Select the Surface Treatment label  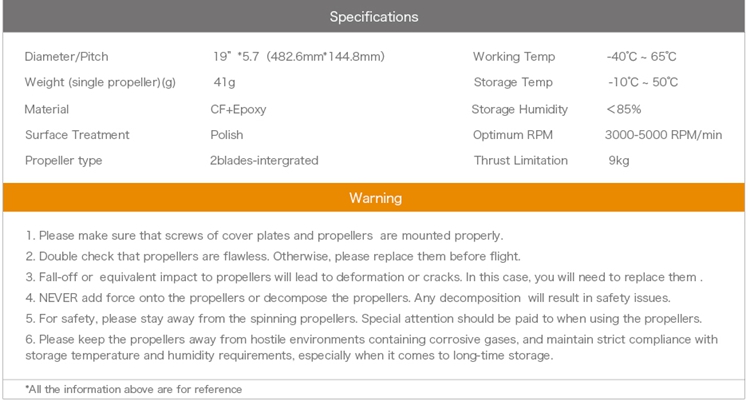coord(77,135)
